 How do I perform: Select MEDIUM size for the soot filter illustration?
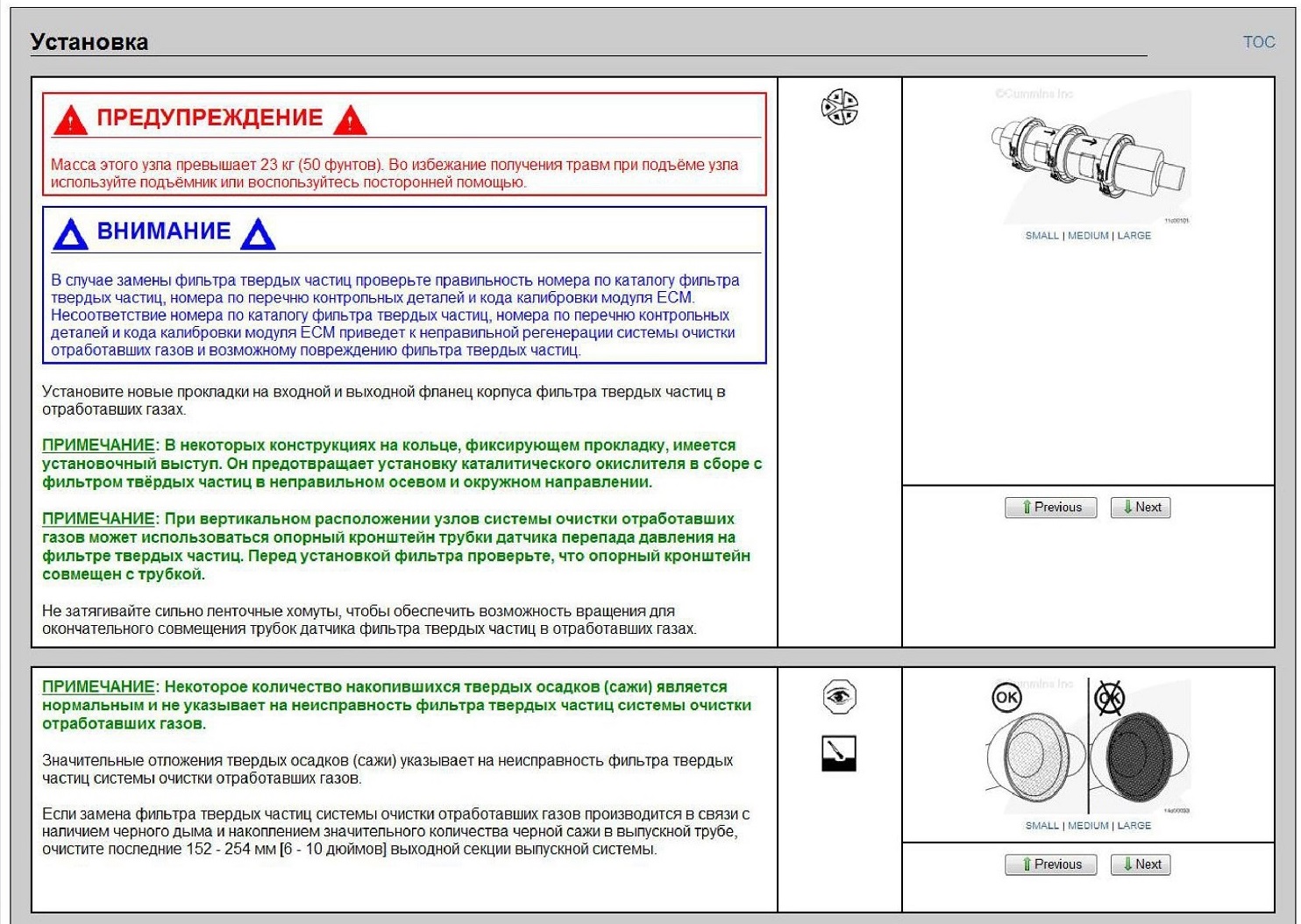[1088, 826]
